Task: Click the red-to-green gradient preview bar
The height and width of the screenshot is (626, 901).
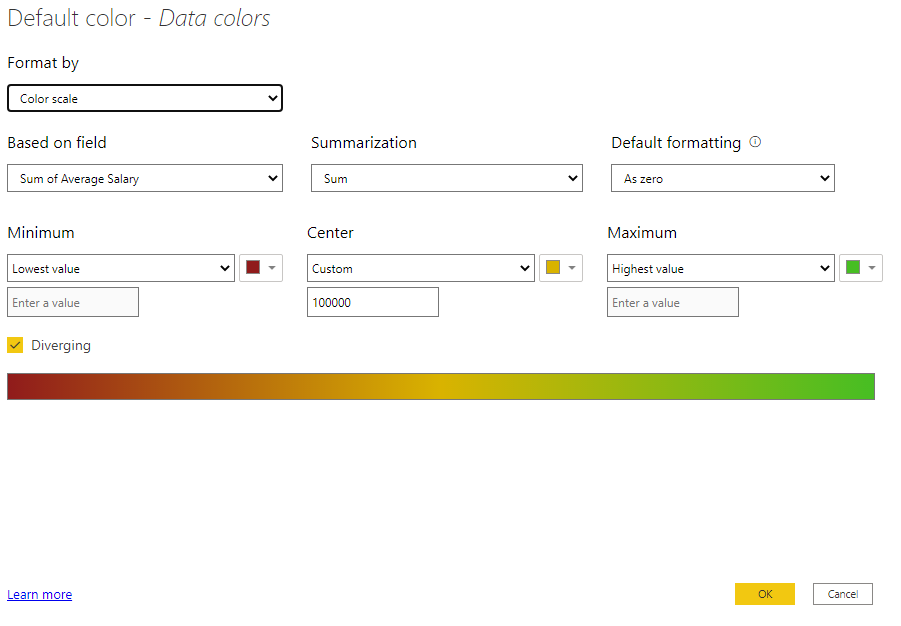Action: 441,386
